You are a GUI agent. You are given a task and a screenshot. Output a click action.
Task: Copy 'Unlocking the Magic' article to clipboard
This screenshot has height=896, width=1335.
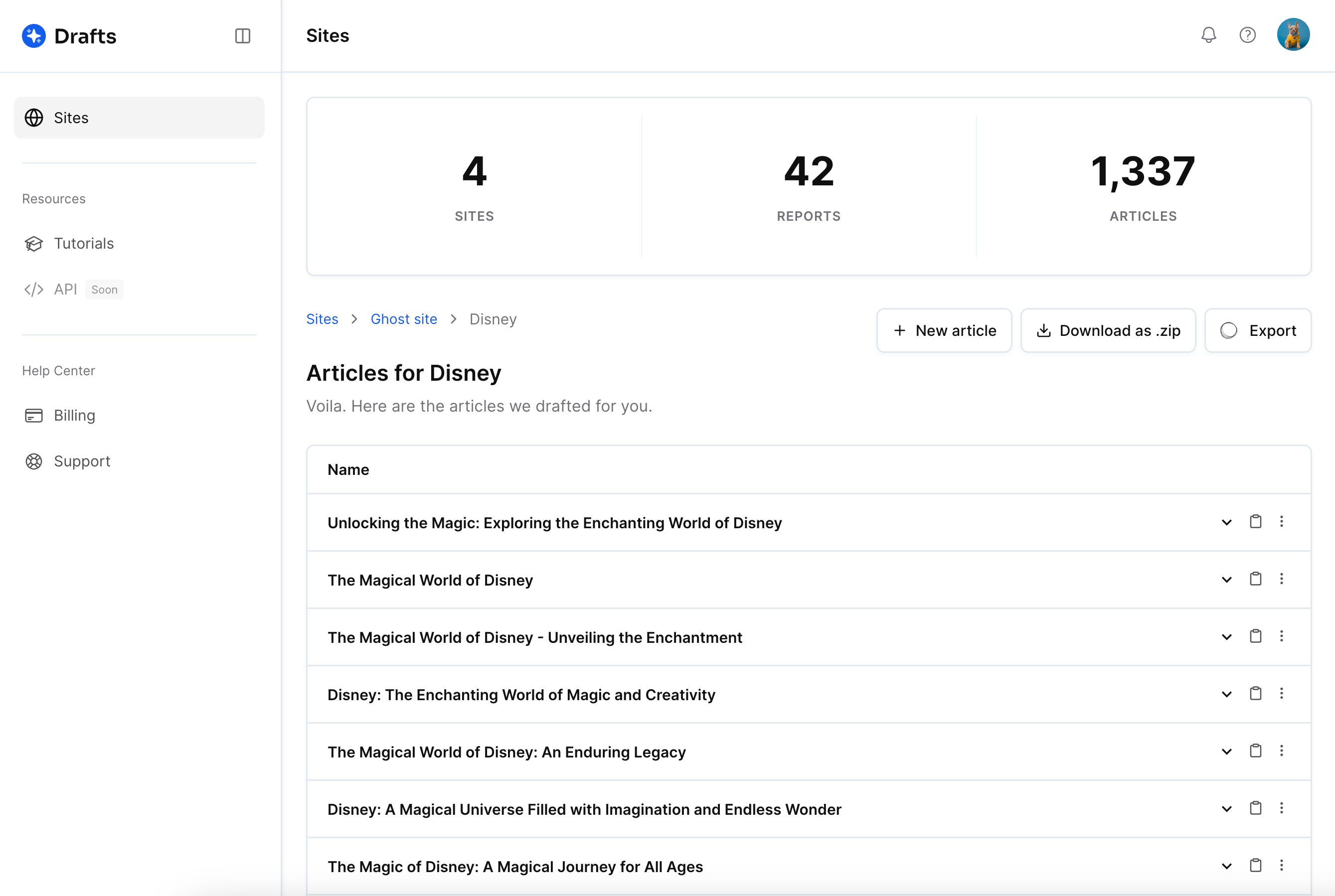point(1255,521)
